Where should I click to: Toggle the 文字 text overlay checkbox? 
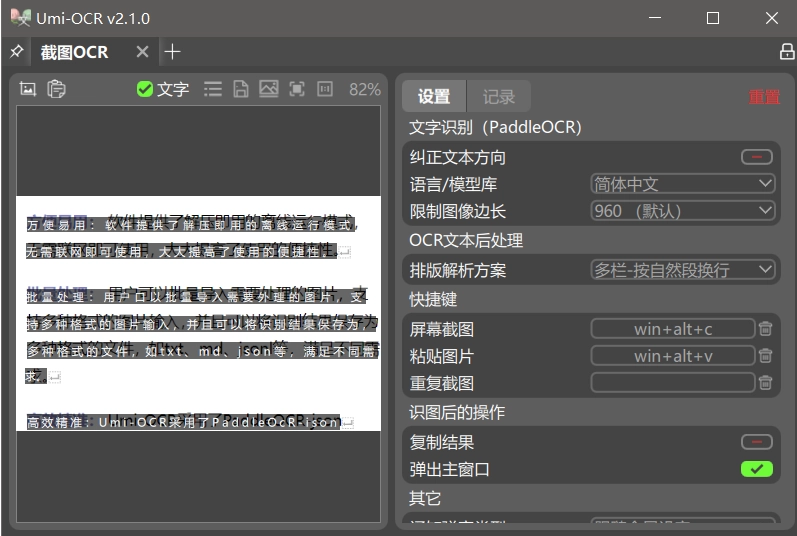pos(163,89)
